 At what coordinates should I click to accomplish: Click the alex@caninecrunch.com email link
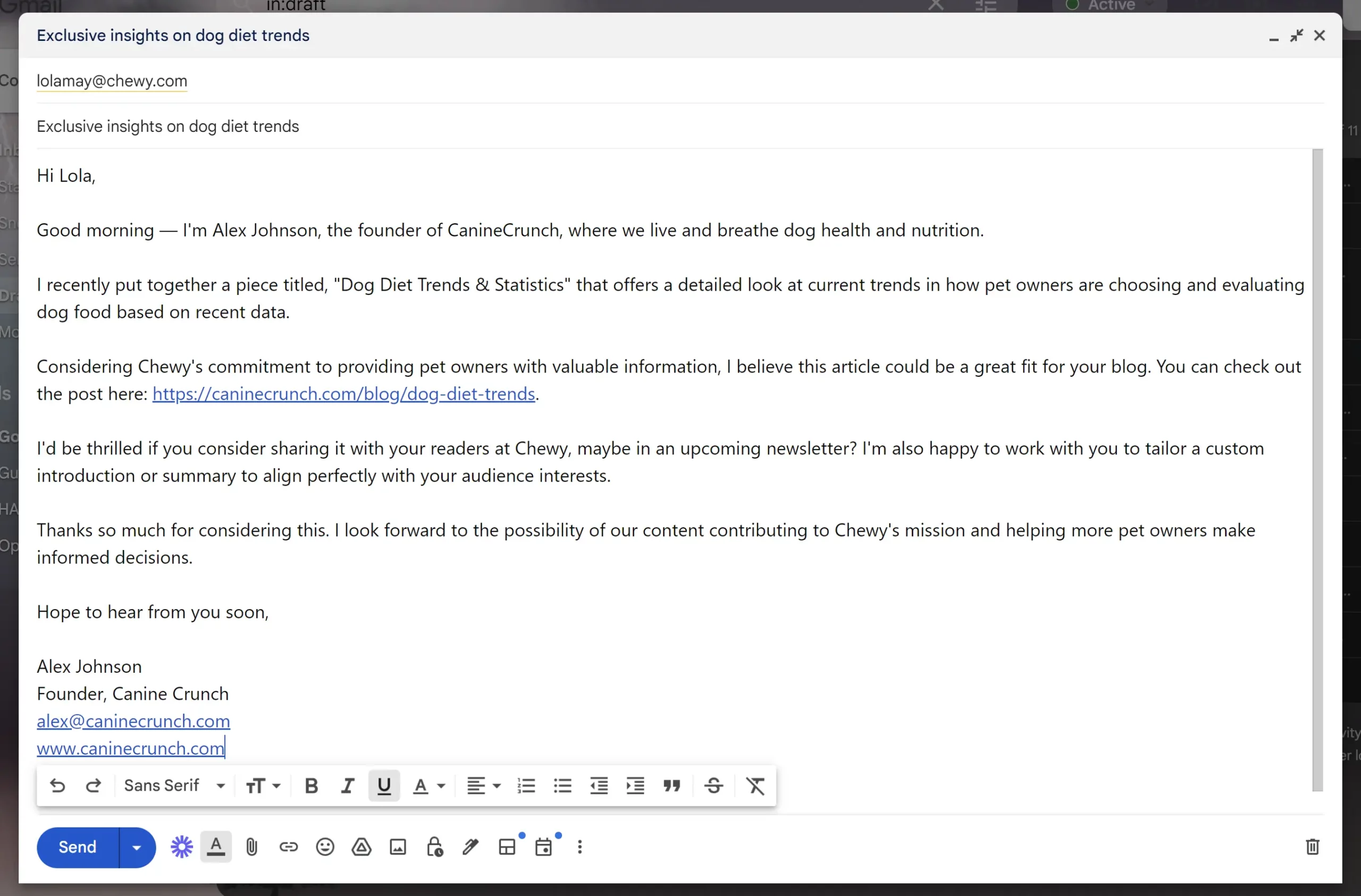point(133,721)
